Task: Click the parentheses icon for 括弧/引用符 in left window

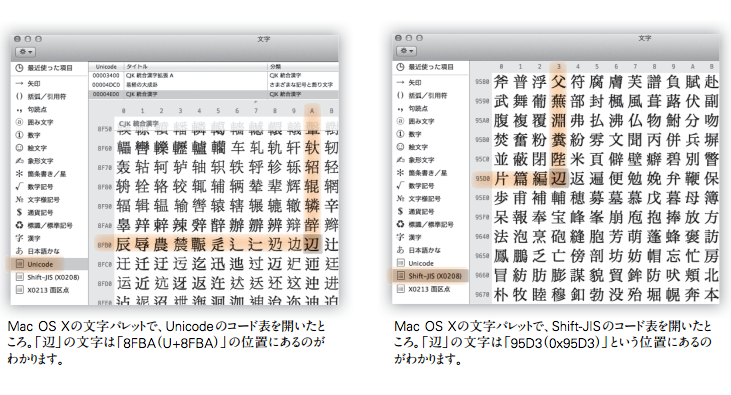Action: 19,96
